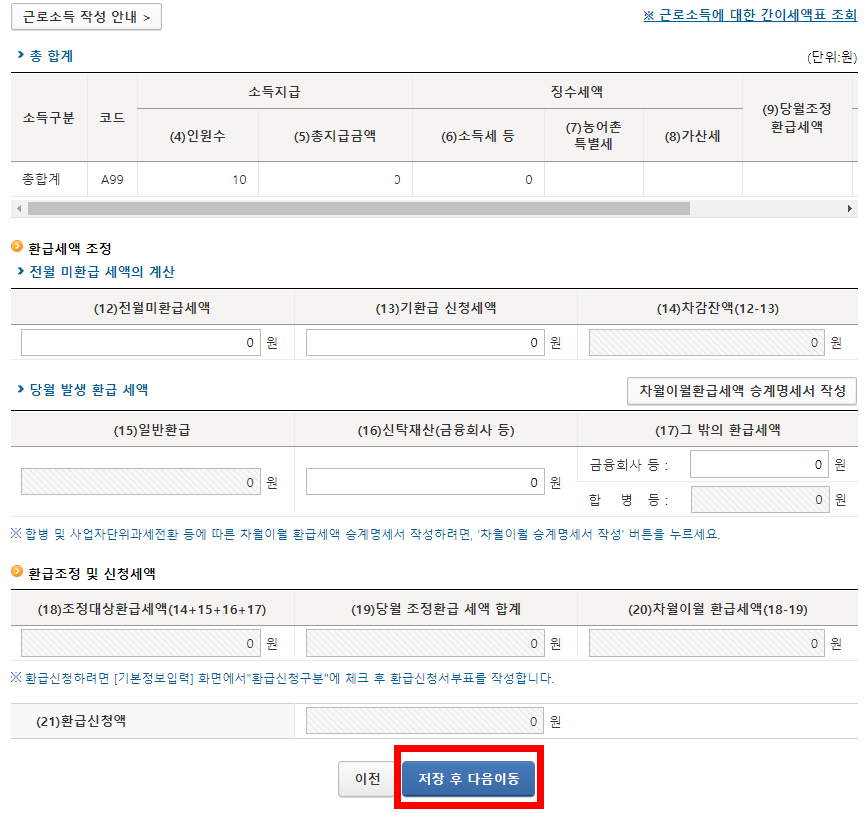Click the (16)신탁재산(금융회사 등) input field

point(425,482)
